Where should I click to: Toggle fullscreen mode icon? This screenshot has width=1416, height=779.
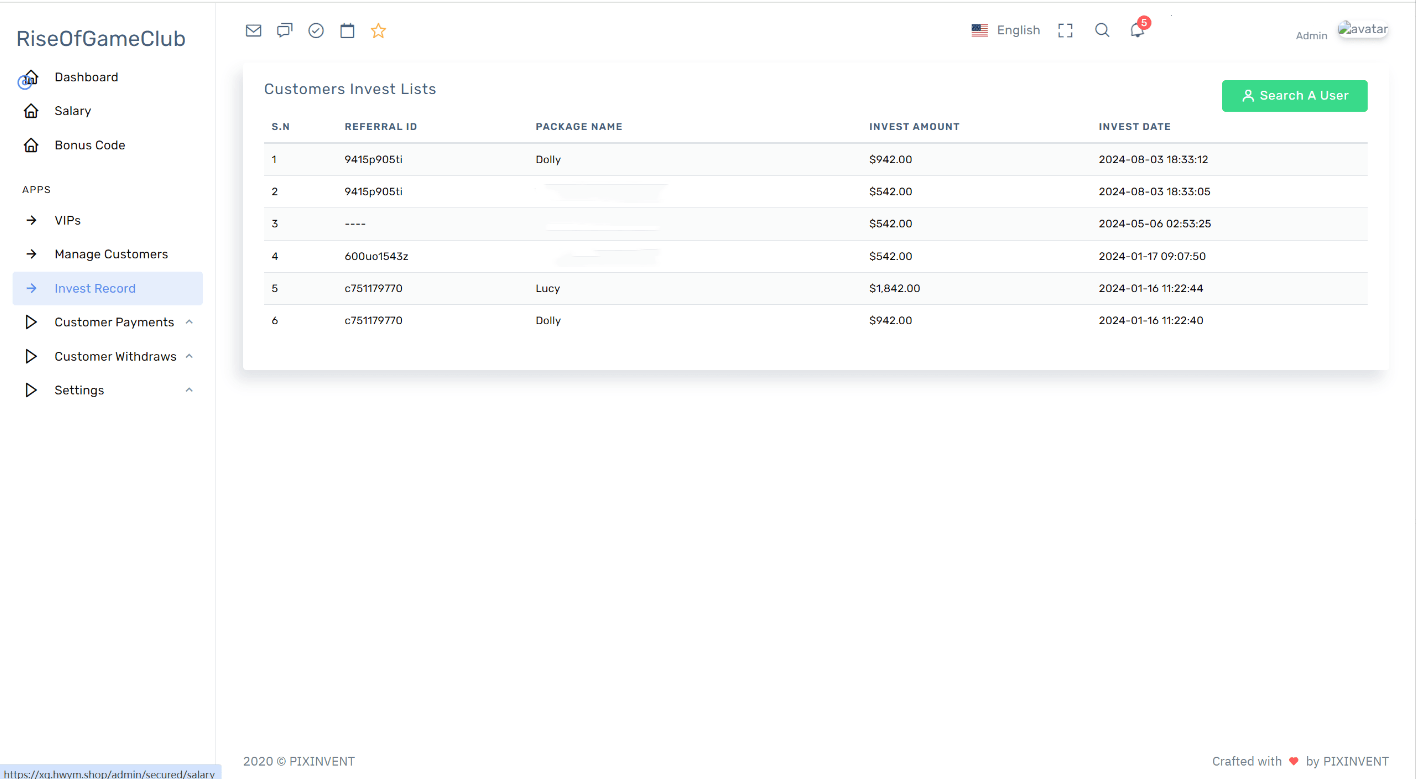click(x=1065, y=31)
